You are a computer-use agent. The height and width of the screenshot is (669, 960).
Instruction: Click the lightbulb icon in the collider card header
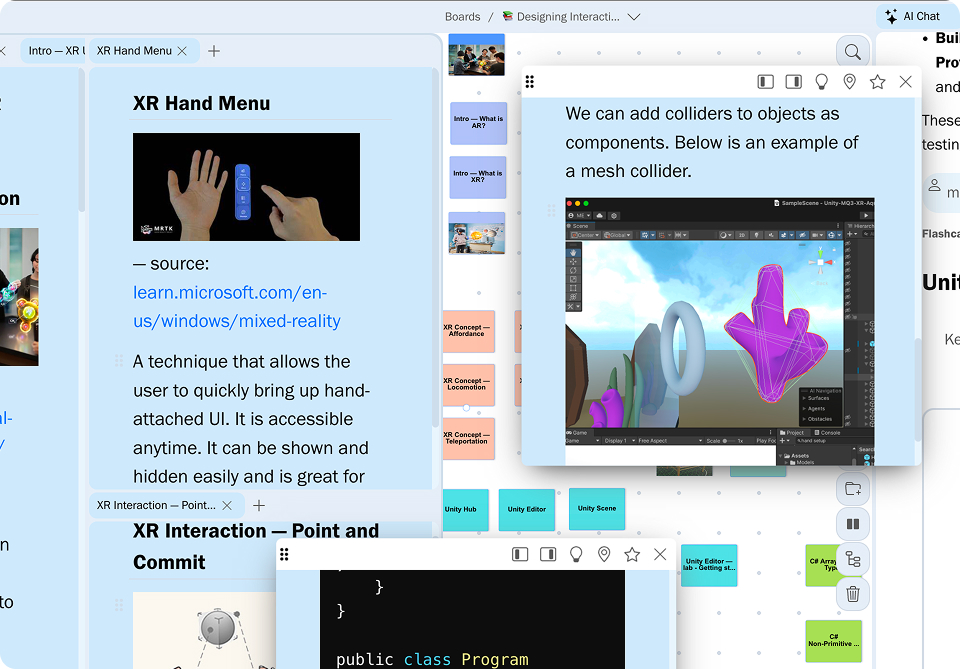[821, 82]
